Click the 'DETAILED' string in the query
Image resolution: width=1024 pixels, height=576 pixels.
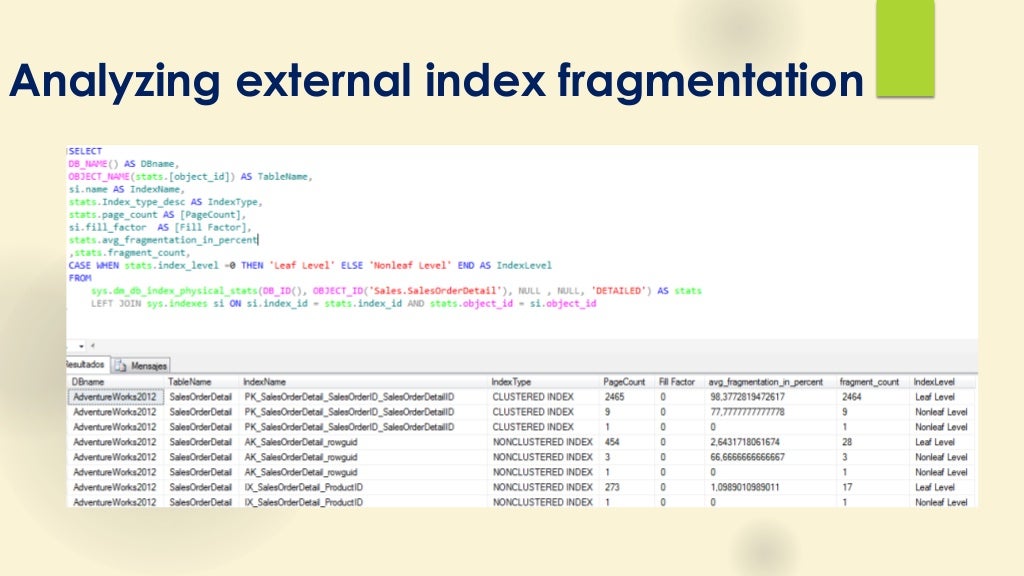pyautogui.click(x=618, y=291)
